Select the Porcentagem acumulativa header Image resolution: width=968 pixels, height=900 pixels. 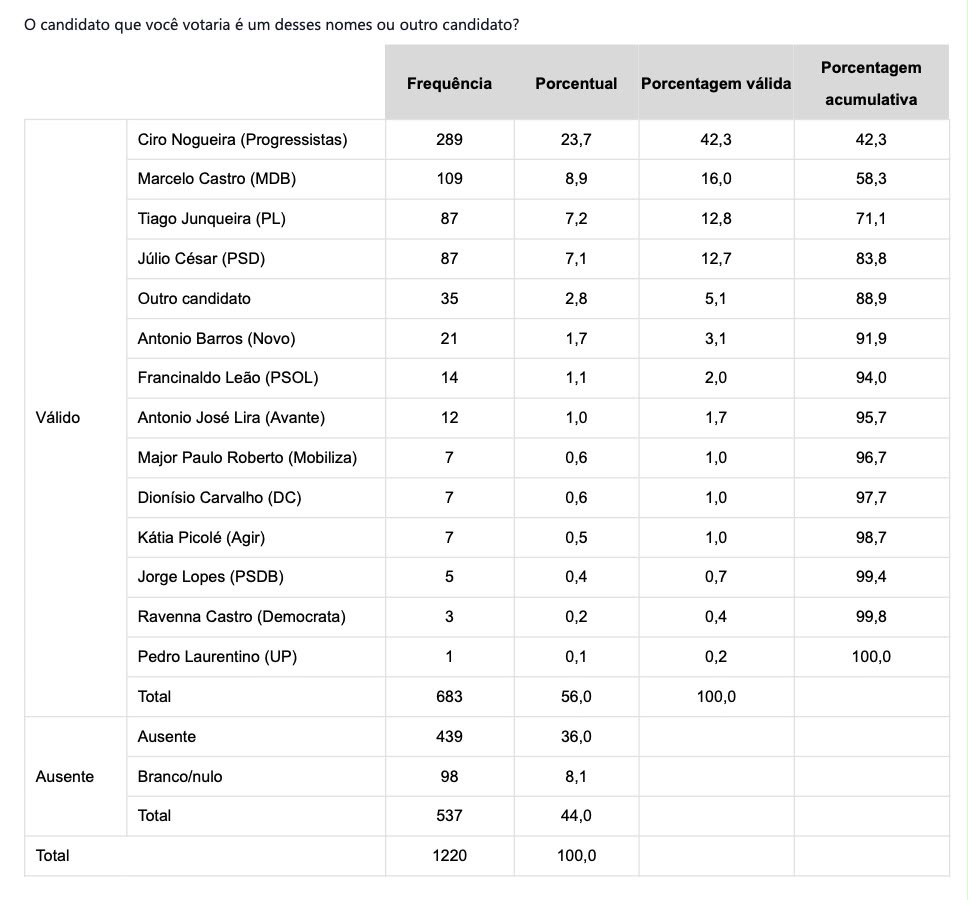coord(871,83)
